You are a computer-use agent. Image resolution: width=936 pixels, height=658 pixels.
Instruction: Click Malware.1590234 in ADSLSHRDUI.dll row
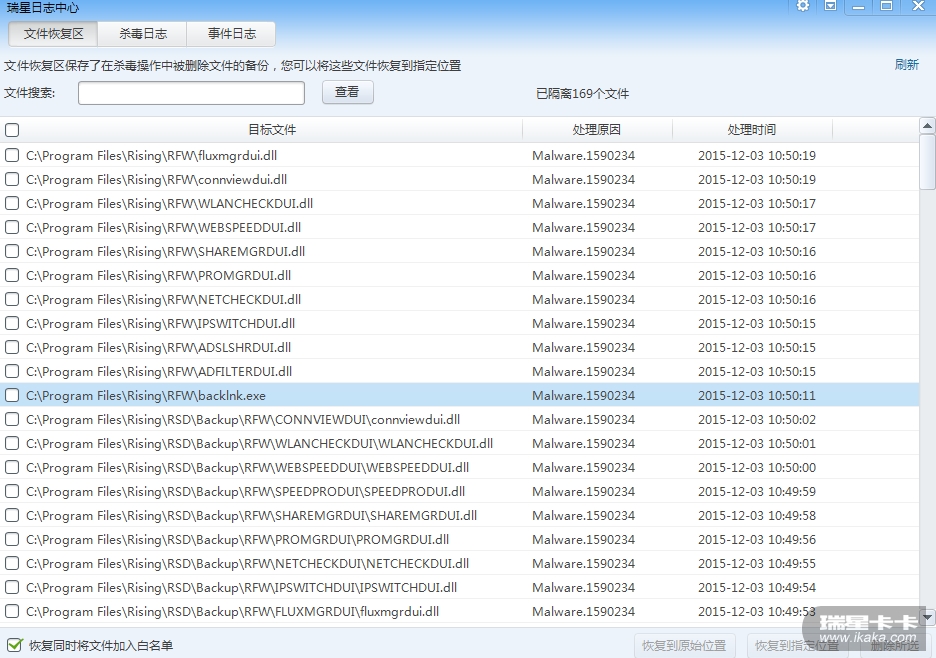583,348
